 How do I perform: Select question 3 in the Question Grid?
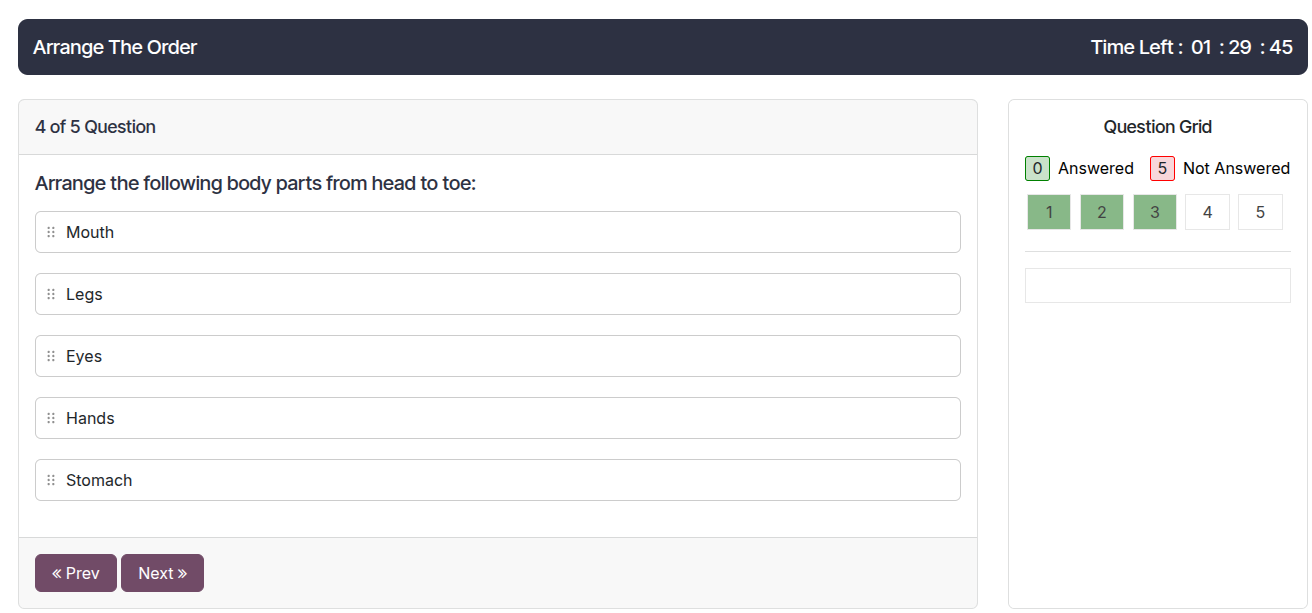1155,212
